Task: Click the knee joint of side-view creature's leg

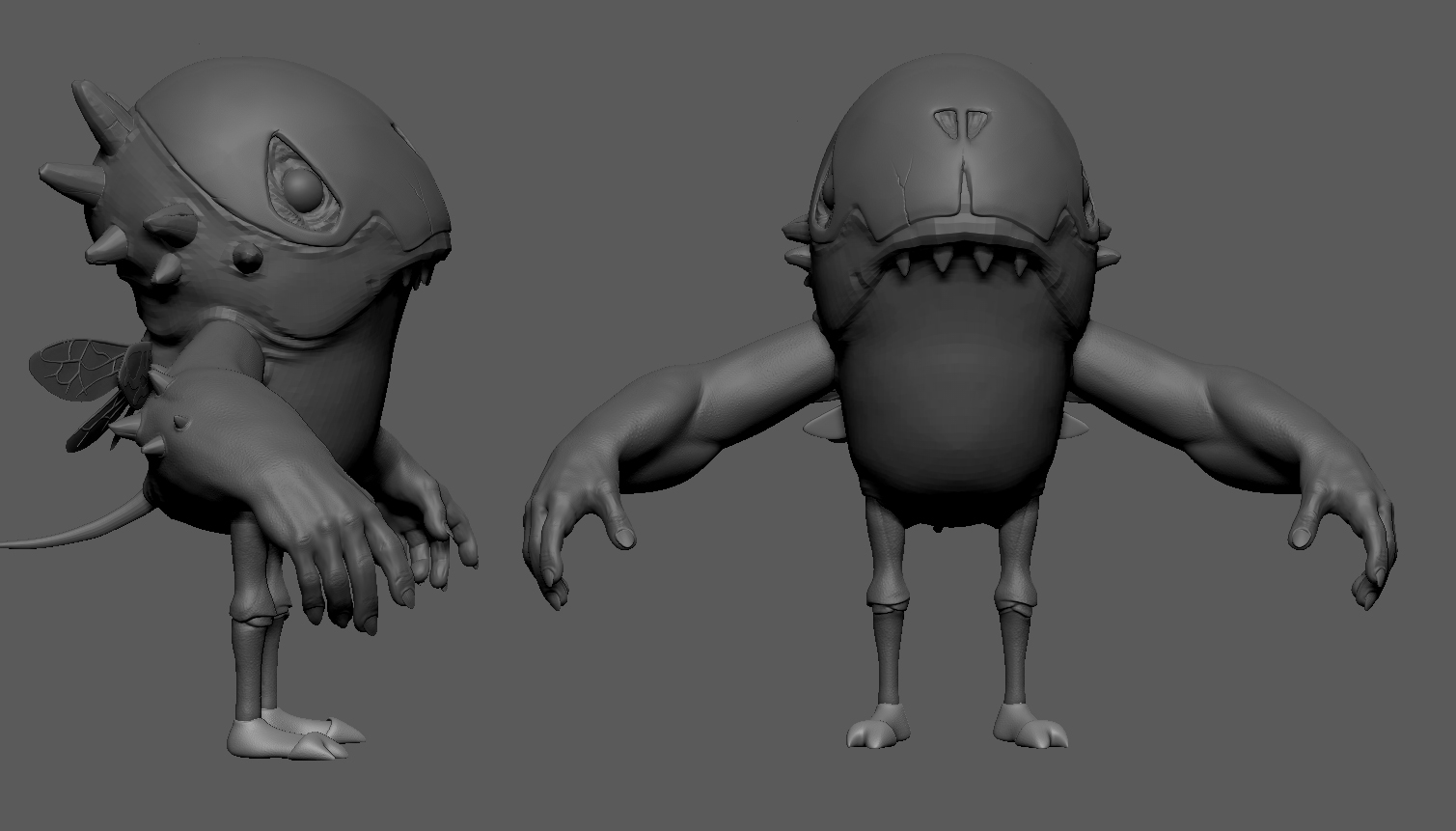Action: pyautogui.click(x=253, y=609)
